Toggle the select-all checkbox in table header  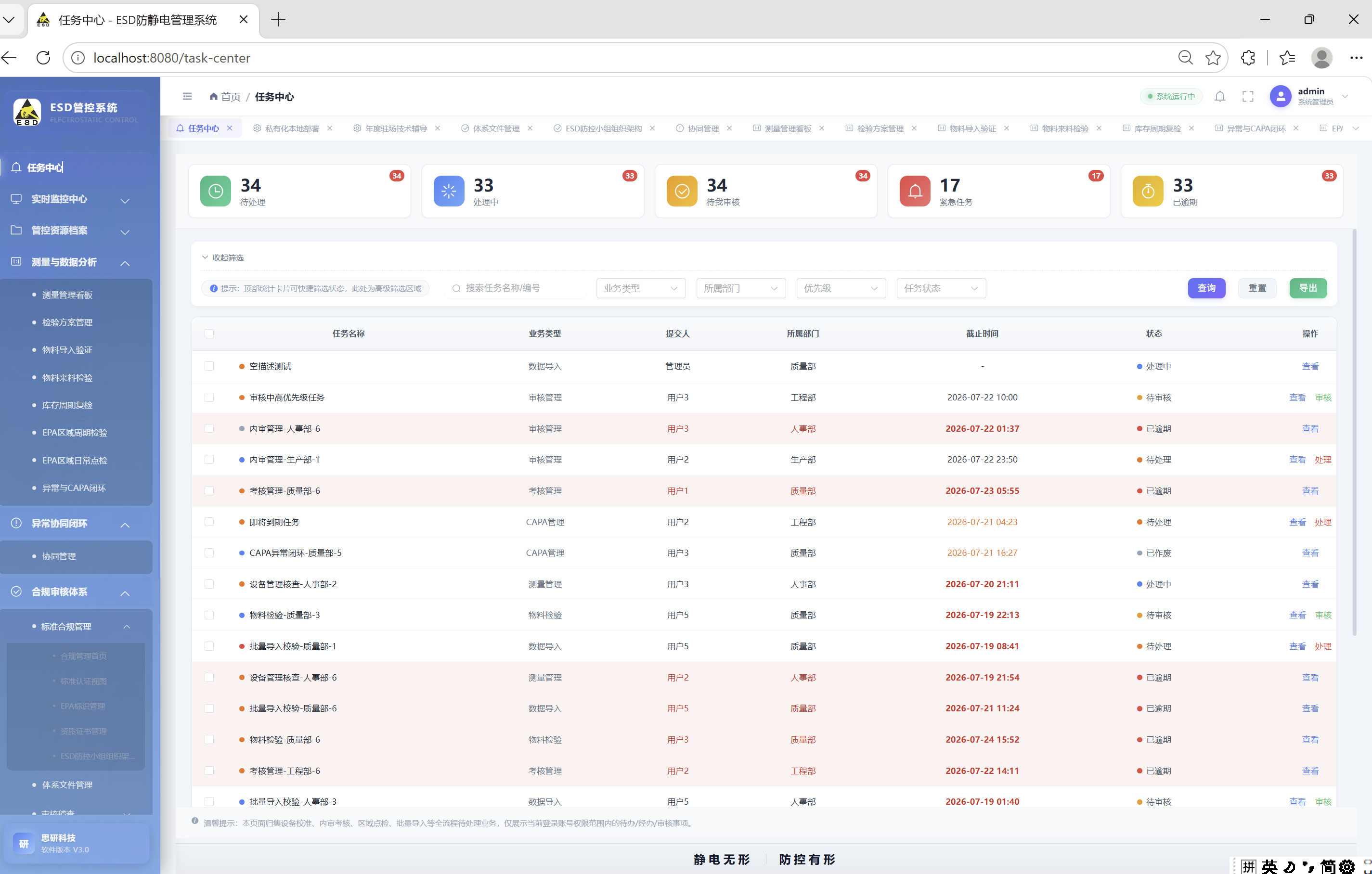(x=209, y=334)
